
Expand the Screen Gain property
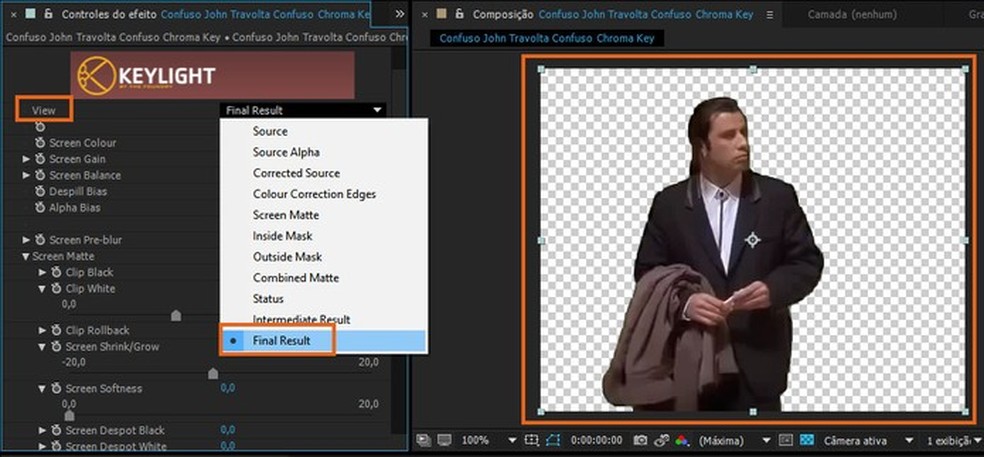pyautogui.click(x=27, y=159)
